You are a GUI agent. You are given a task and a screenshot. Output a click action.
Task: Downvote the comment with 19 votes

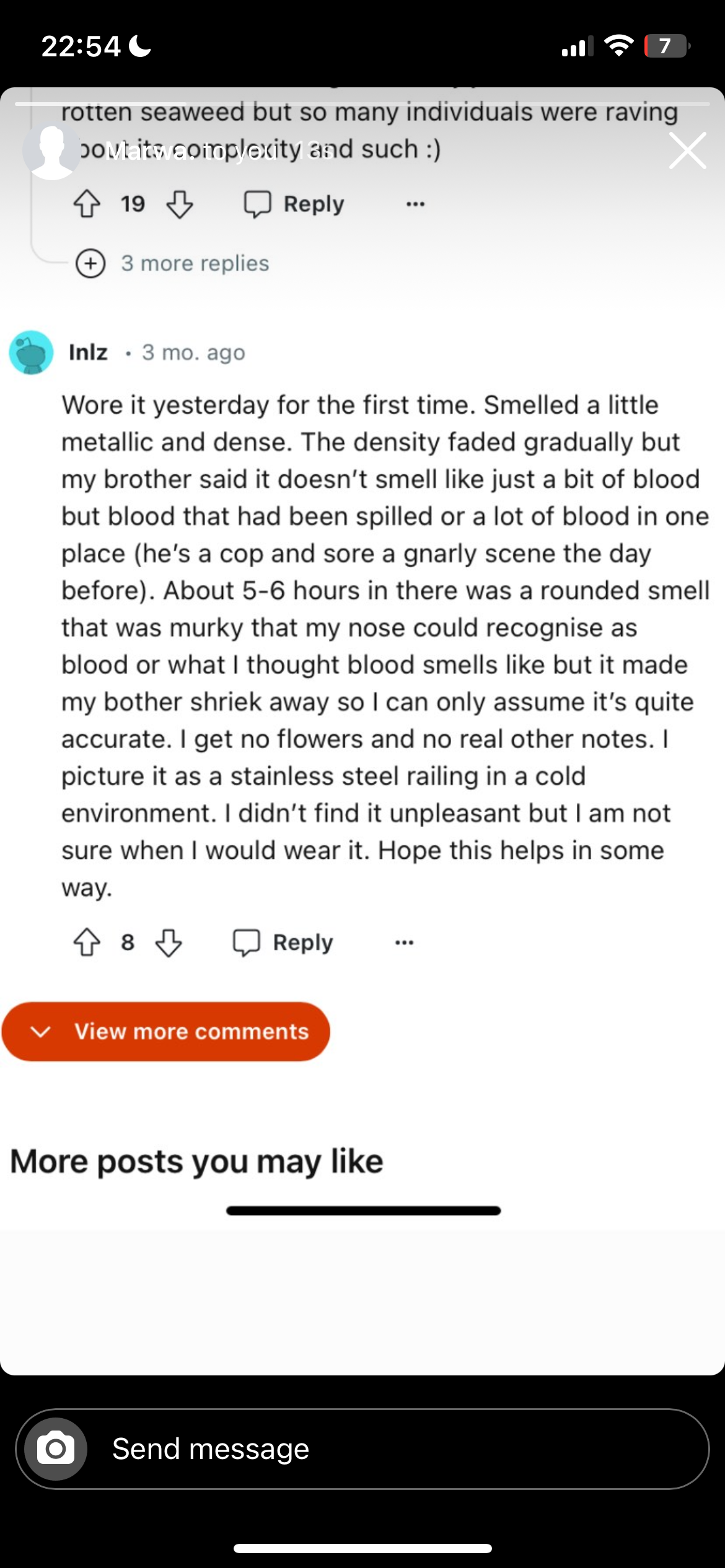[x=180, y=204]
